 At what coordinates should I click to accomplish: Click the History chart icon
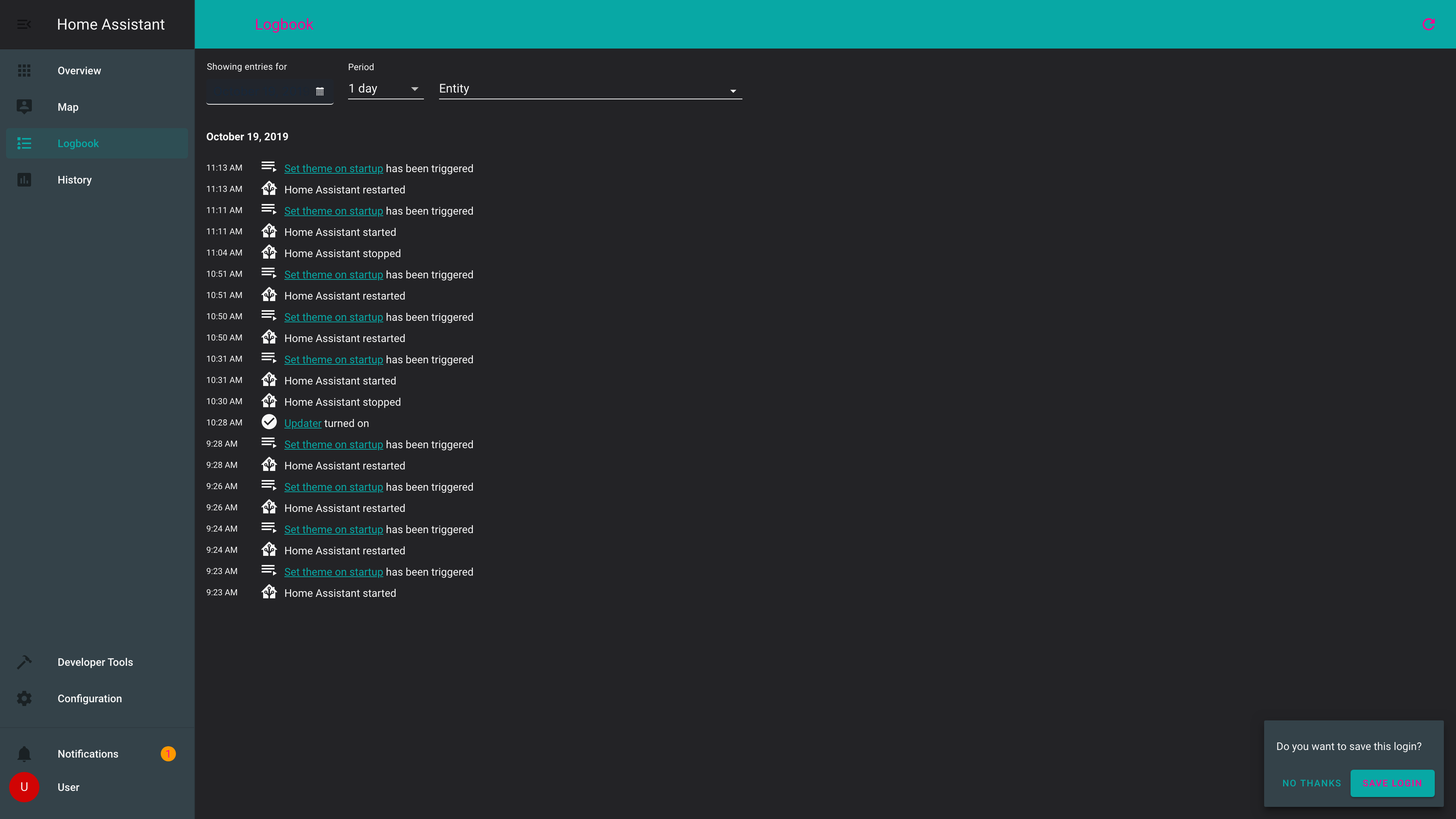pyautogui.click(x=24, y=180)
